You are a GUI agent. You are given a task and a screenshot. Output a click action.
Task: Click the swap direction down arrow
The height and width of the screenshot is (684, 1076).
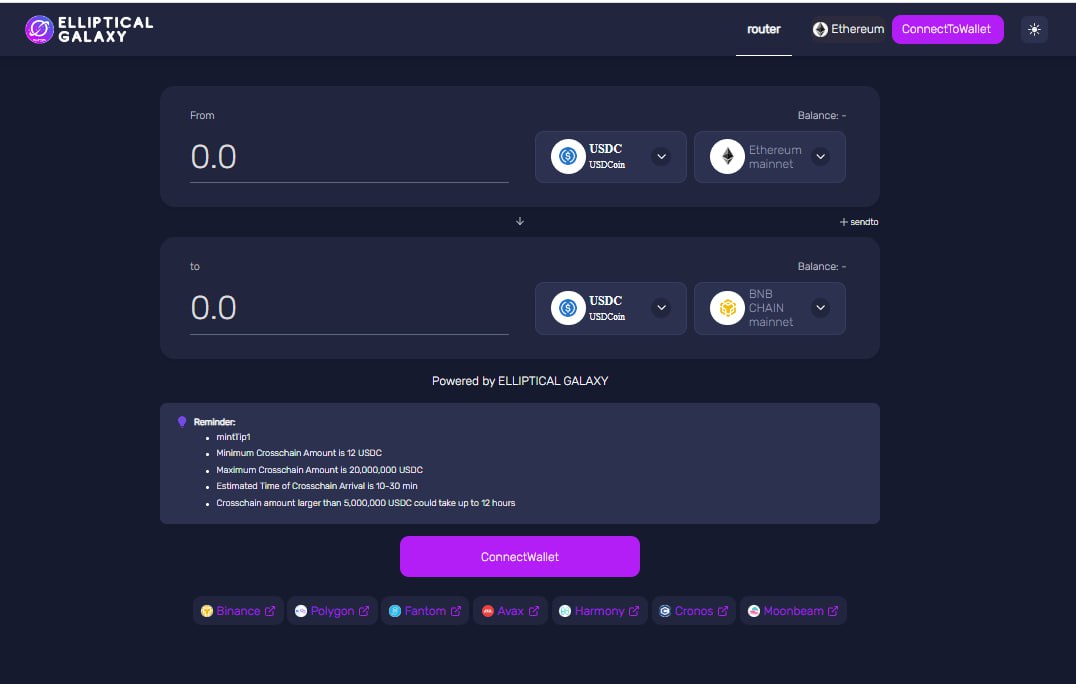(520, 221)
